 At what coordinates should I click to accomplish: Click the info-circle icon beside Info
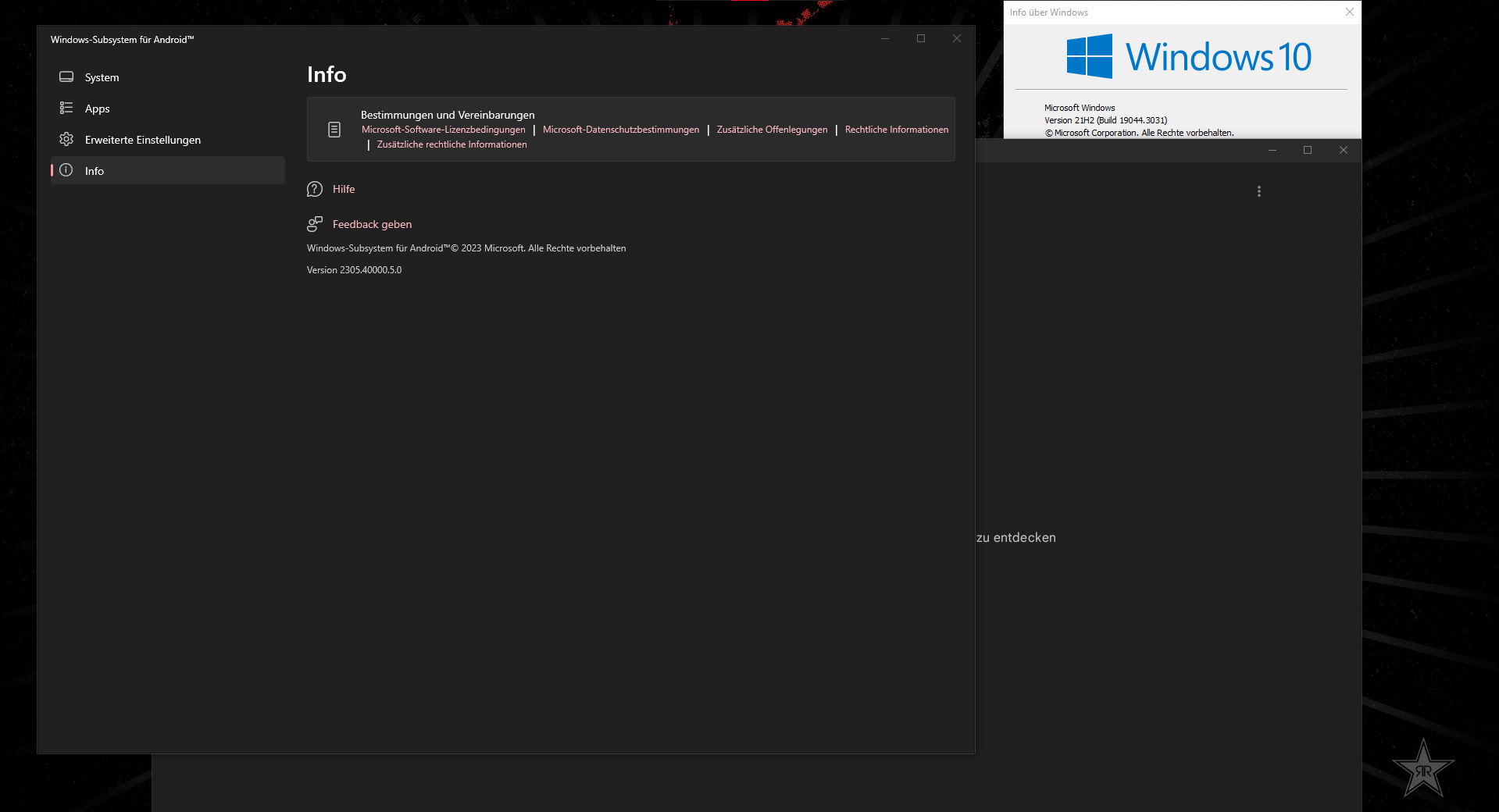coord(66,171)
